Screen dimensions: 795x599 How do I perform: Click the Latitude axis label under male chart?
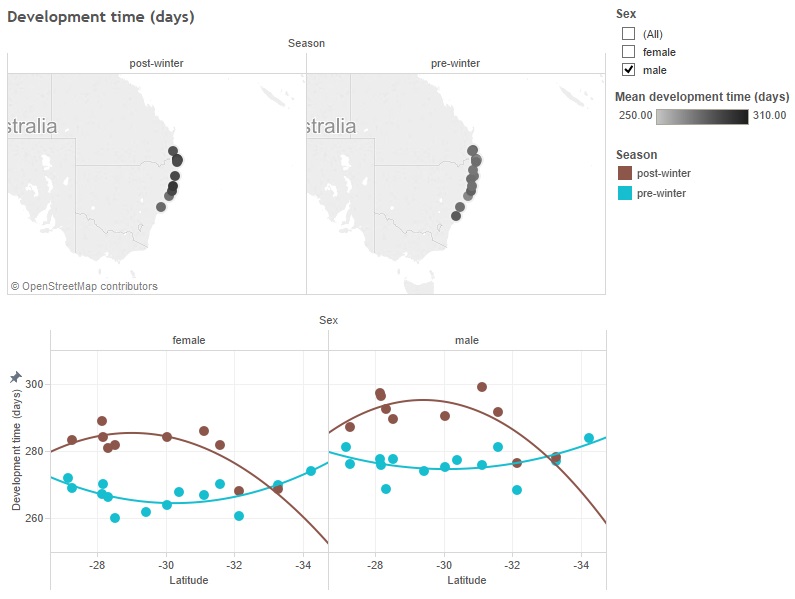click(x=467, y=580)
